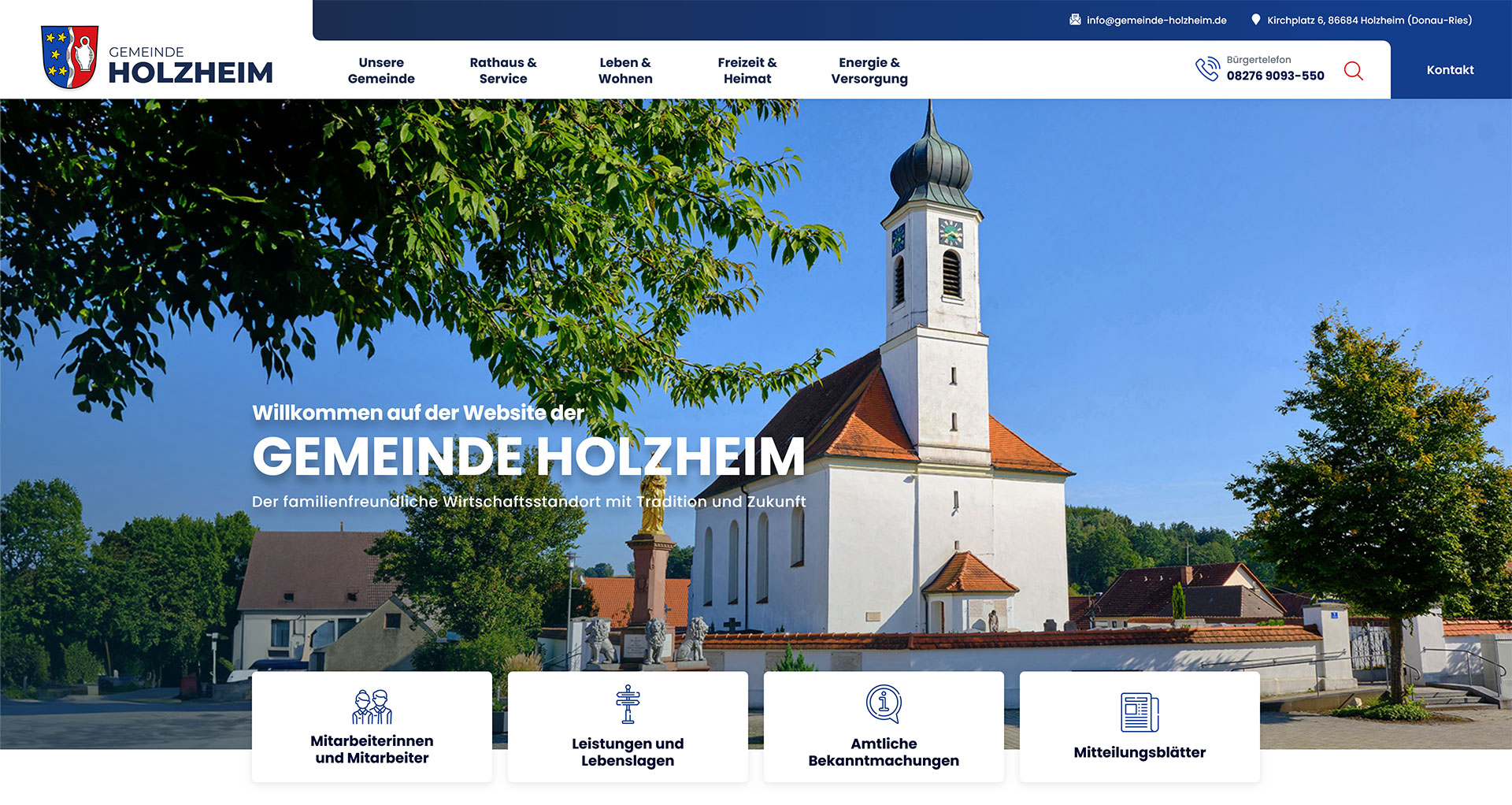The width and height of the screenshot is (1512, 805).
Task: Open the Rathaus & Service menu
Action: [x=503, y=70]
